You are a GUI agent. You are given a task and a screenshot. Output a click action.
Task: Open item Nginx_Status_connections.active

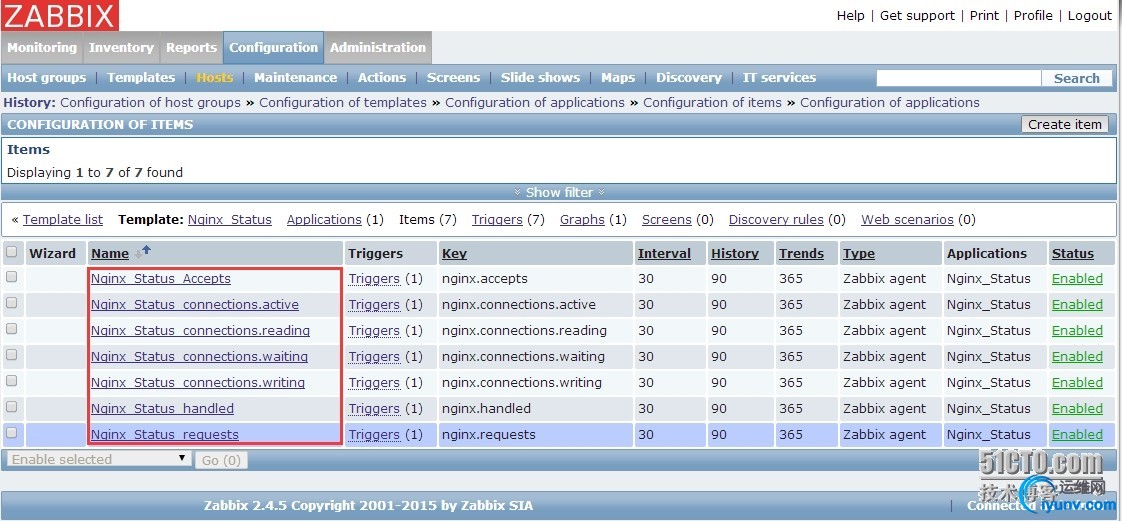pyautogui.click(x=195, y=304)
